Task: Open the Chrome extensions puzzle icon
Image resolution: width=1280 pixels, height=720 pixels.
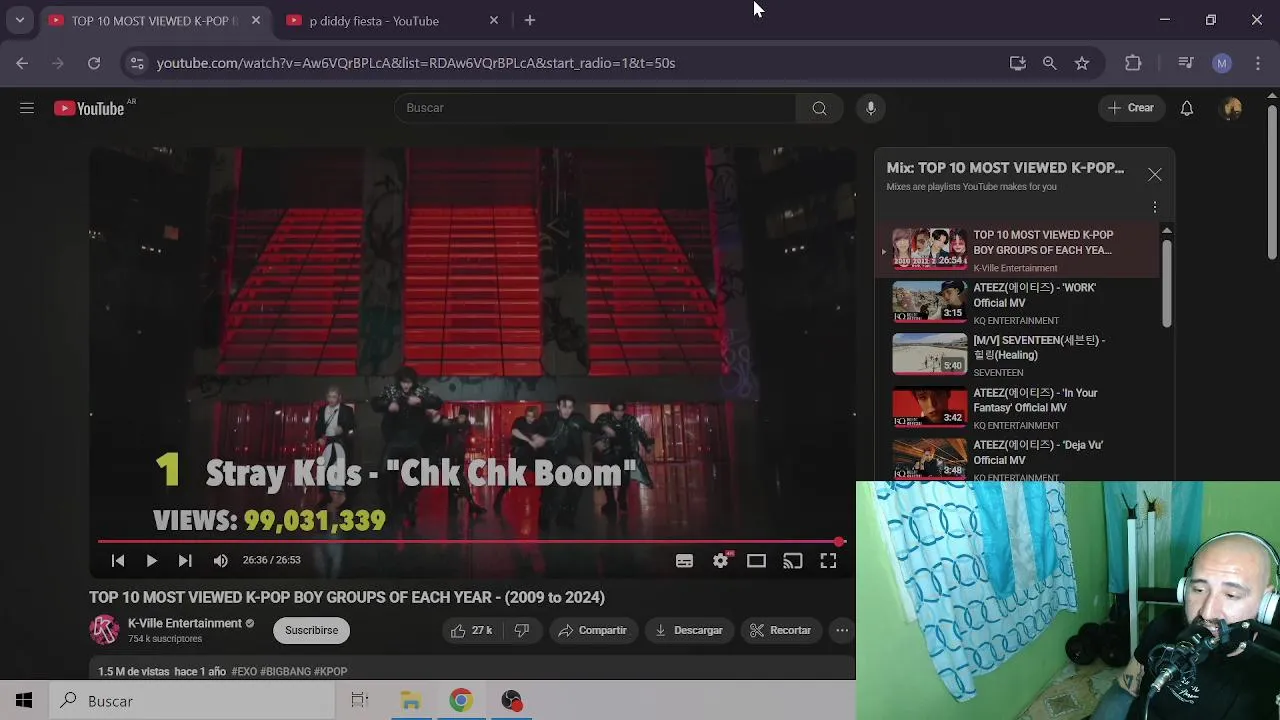Action: [1133, 63]
